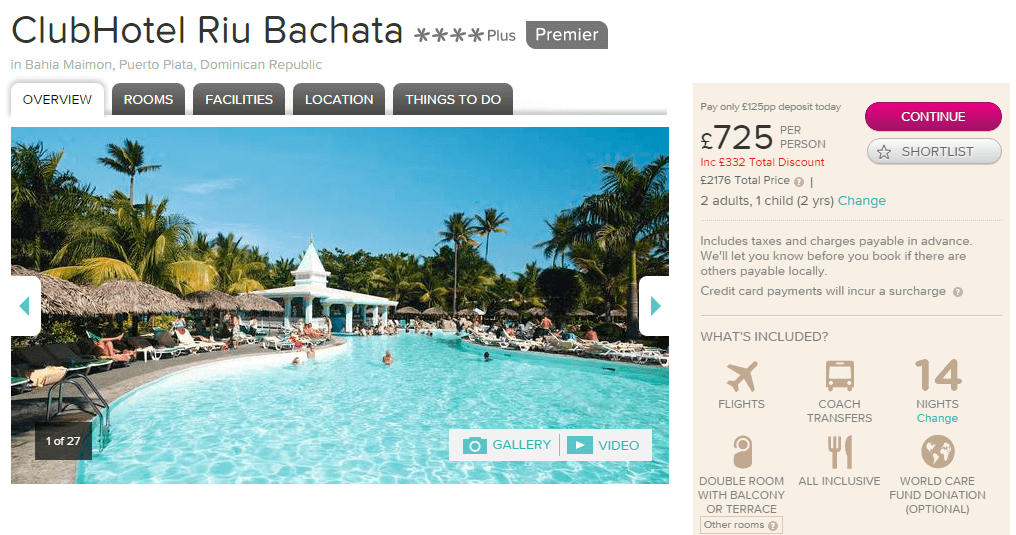Click the door hanger room icon

point(741,451)
